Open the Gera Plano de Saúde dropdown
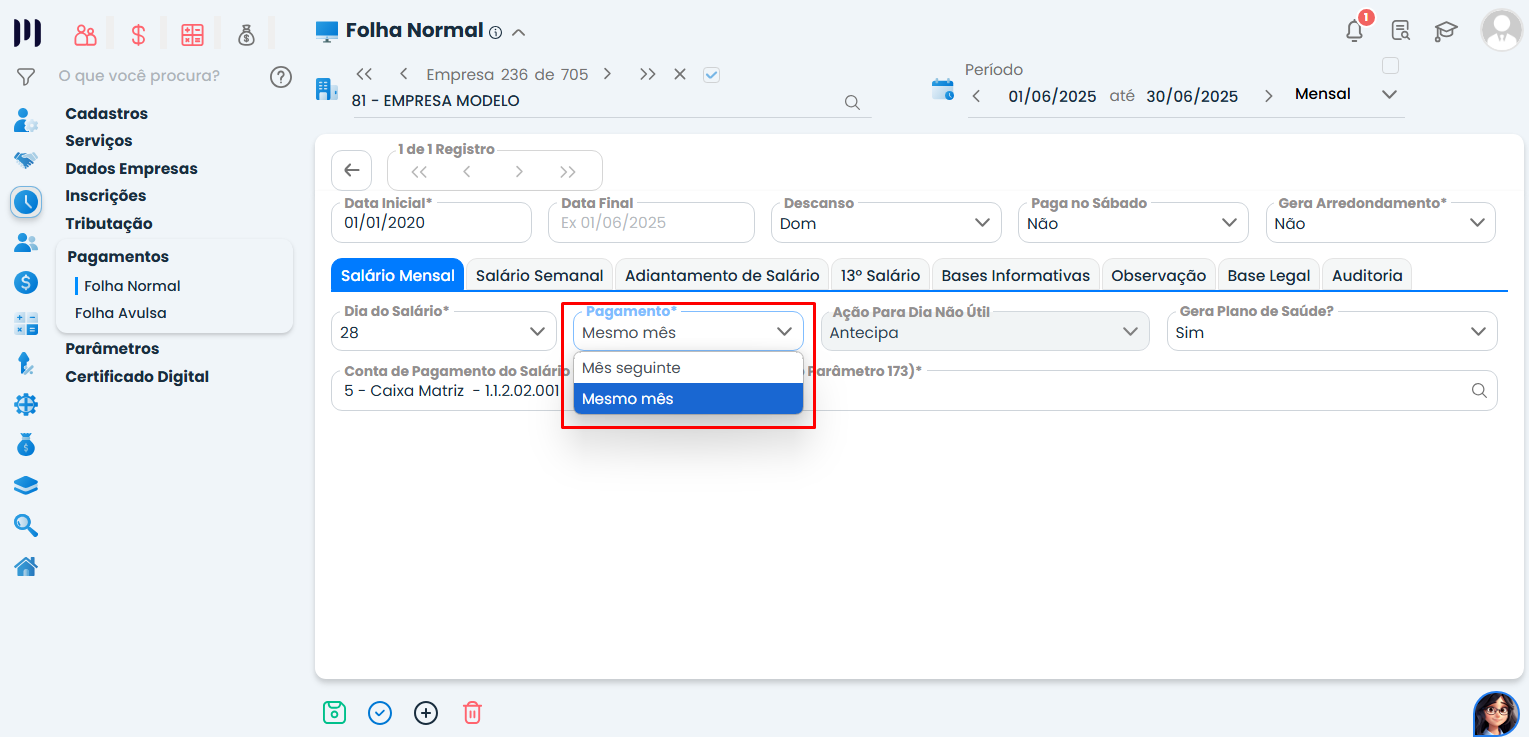The width and height of the screenshot is (1529, 737). (x=1331, y=332)
